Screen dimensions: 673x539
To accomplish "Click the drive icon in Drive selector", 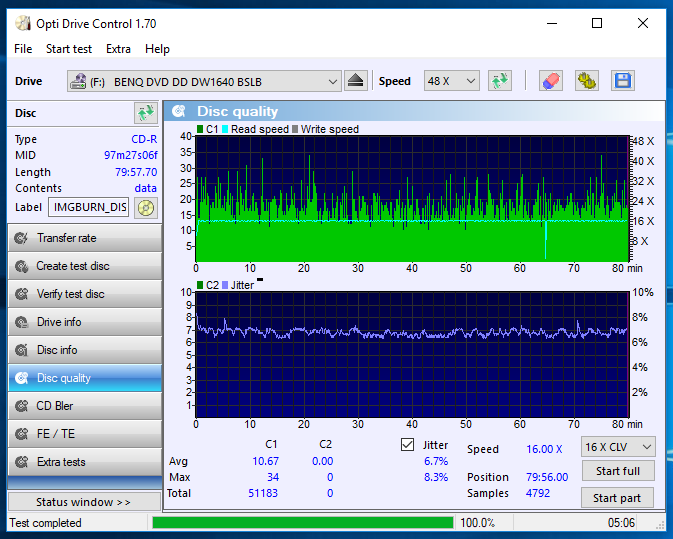I will 78,81.
